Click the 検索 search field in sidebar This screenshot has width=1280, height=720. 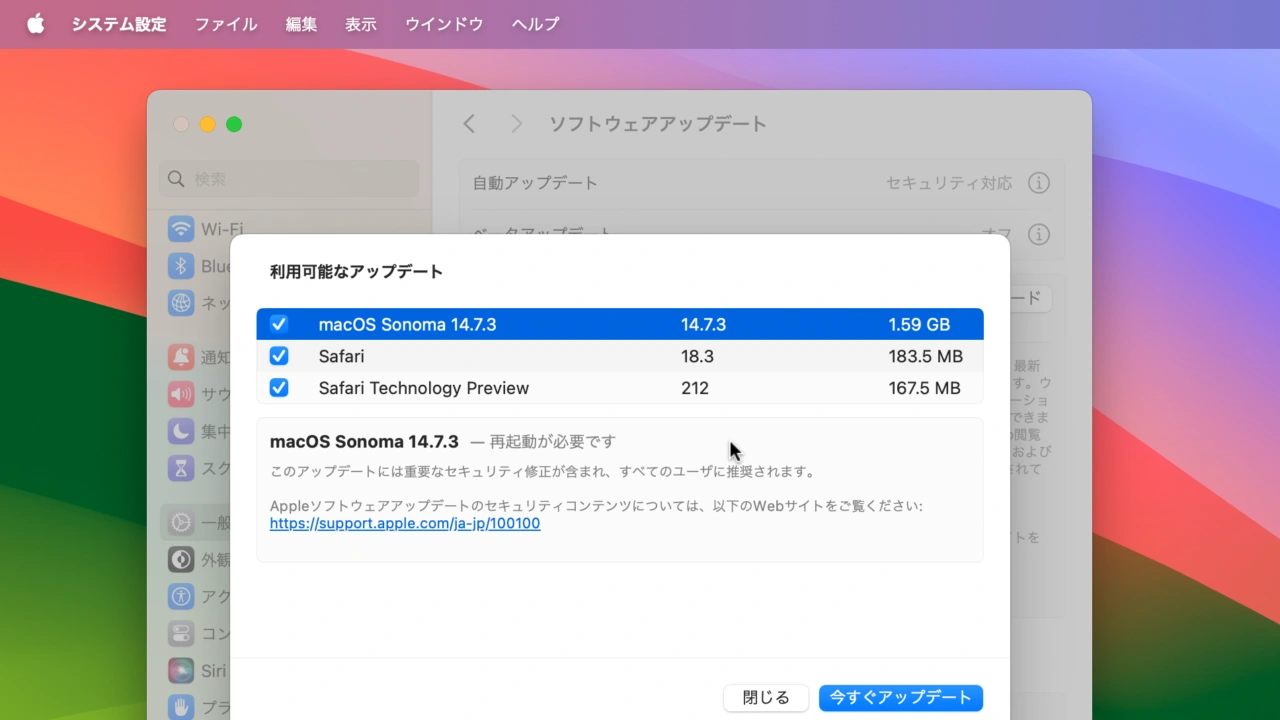(289, 179)
